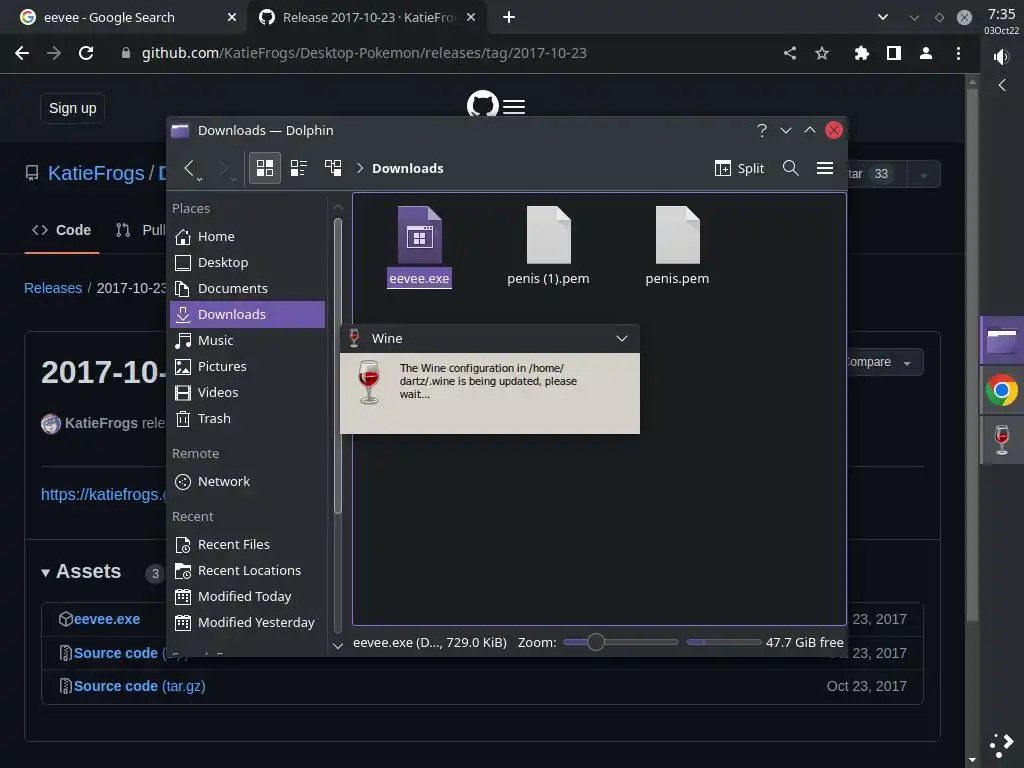This screenshot has height=768, width=1024.
Task: Click Places panel scrollbar
Action: pyautogui.click(x=338, y=366)
